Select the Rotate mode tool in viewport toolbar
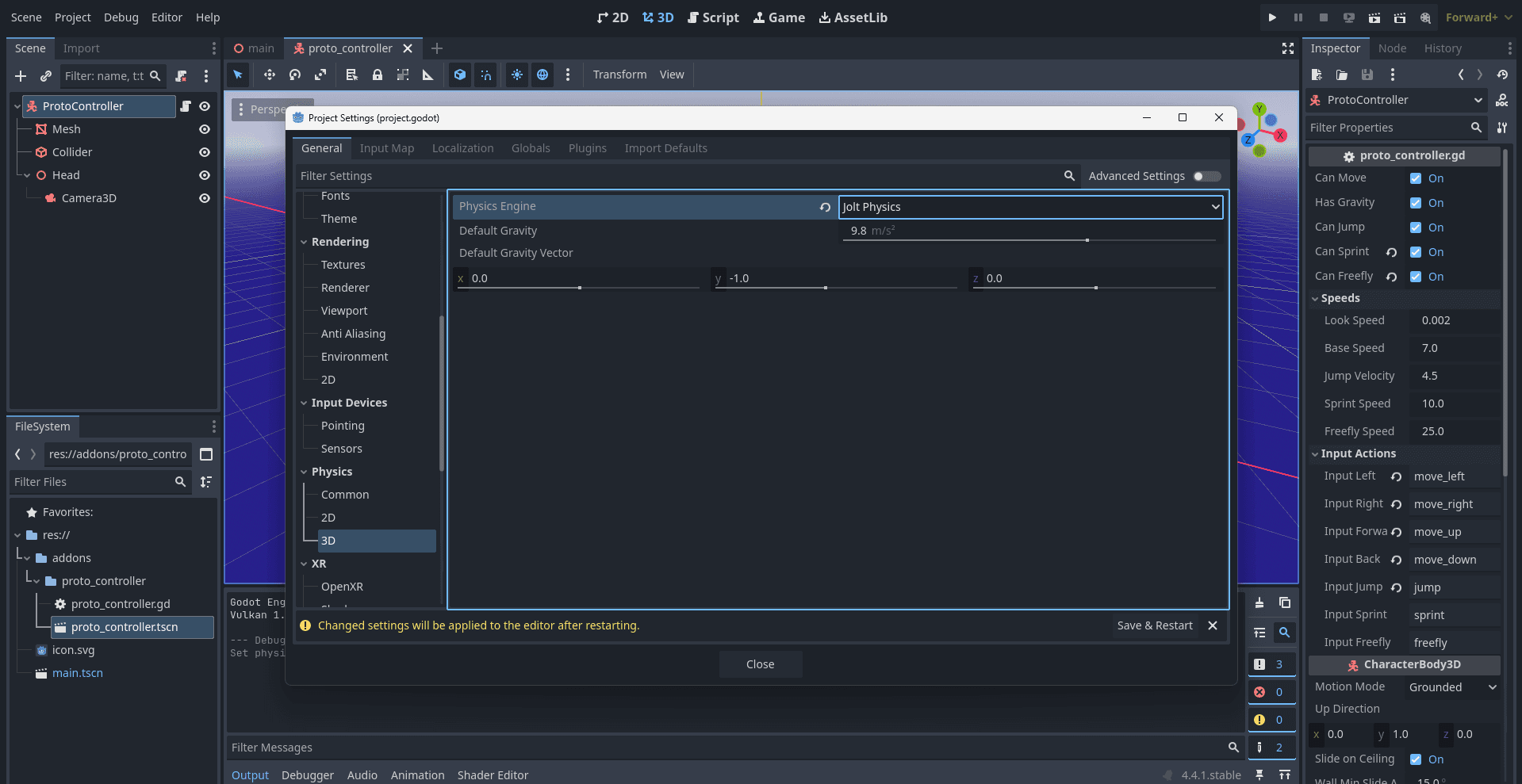Screen dimensions: 1522x784 295,75
